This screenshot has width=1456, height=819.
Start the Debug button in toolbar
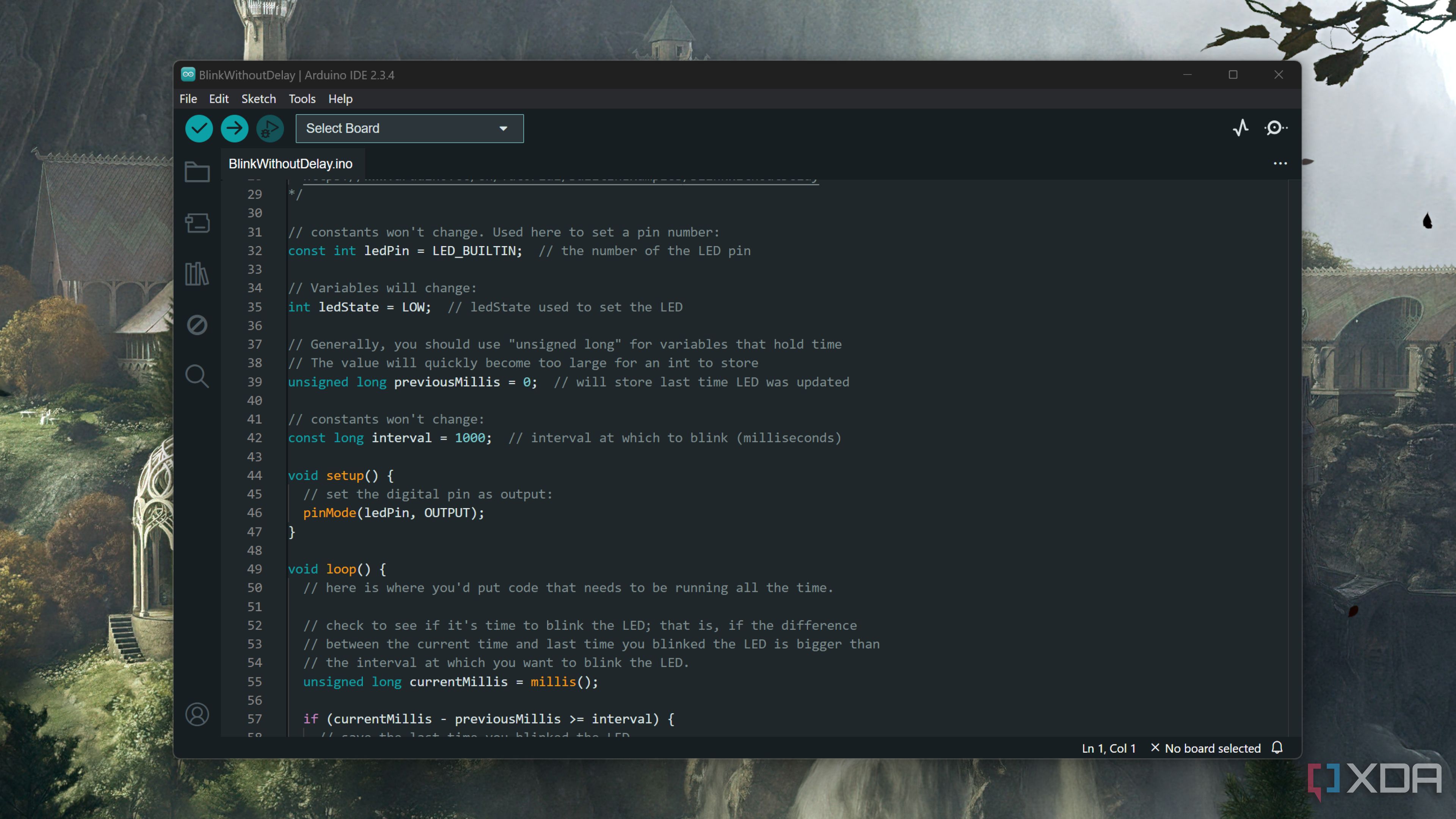click(270, 128)
